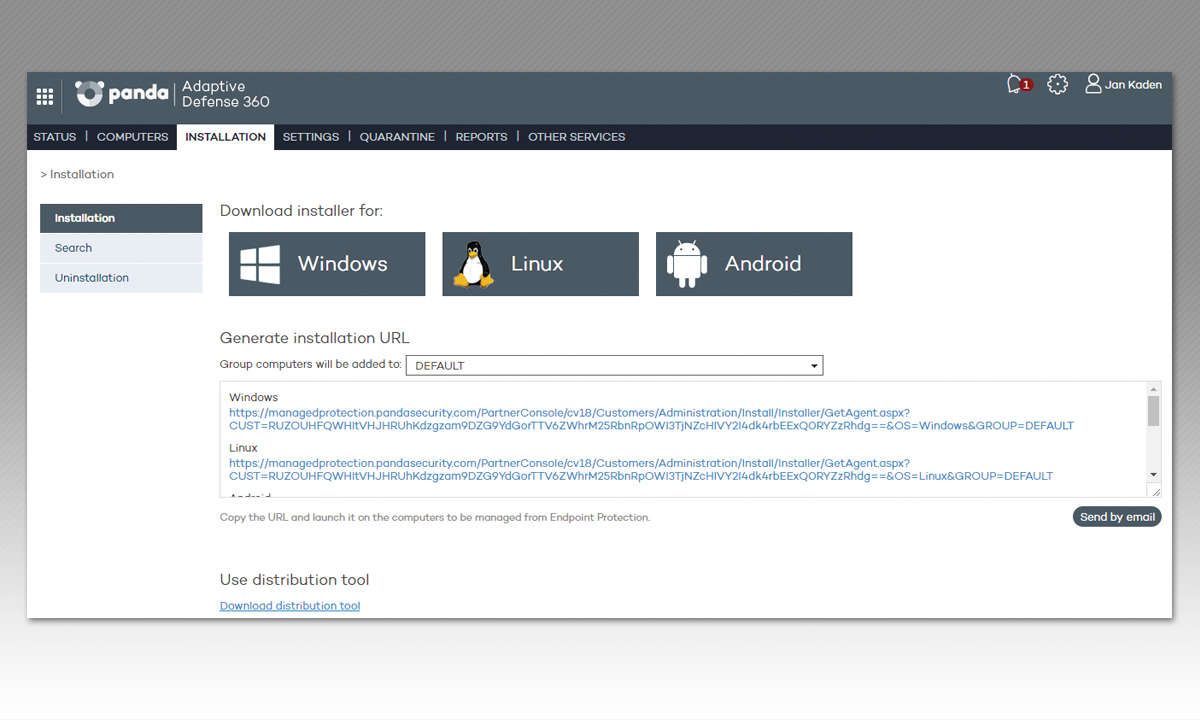Click the Adaptive Defense 360 title
This screenshot has width=1200, height=720.
226,94
